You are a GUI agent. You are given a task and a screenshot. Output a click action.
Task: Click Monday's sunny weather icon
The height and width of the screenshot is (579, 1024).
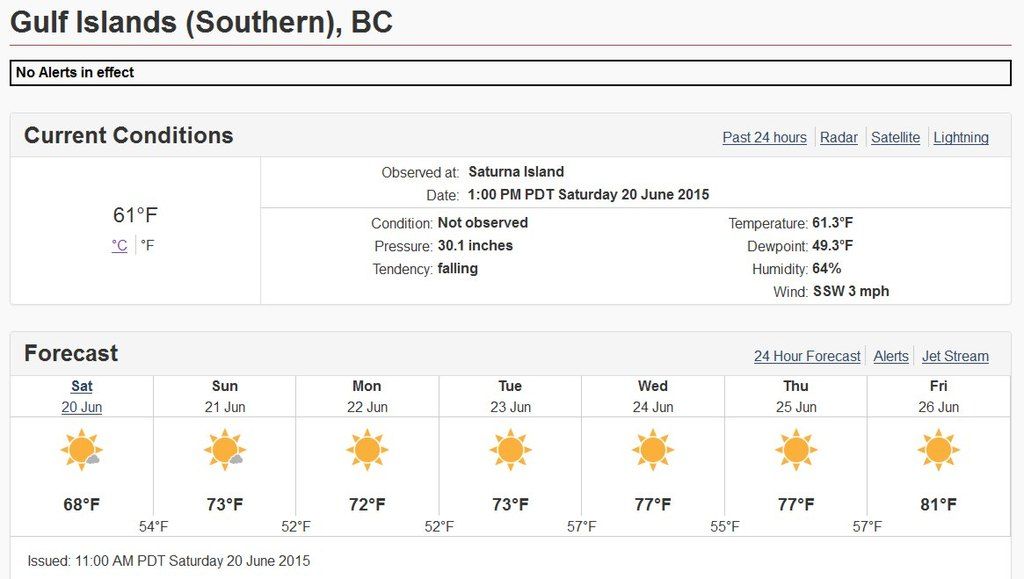point(367,450)
